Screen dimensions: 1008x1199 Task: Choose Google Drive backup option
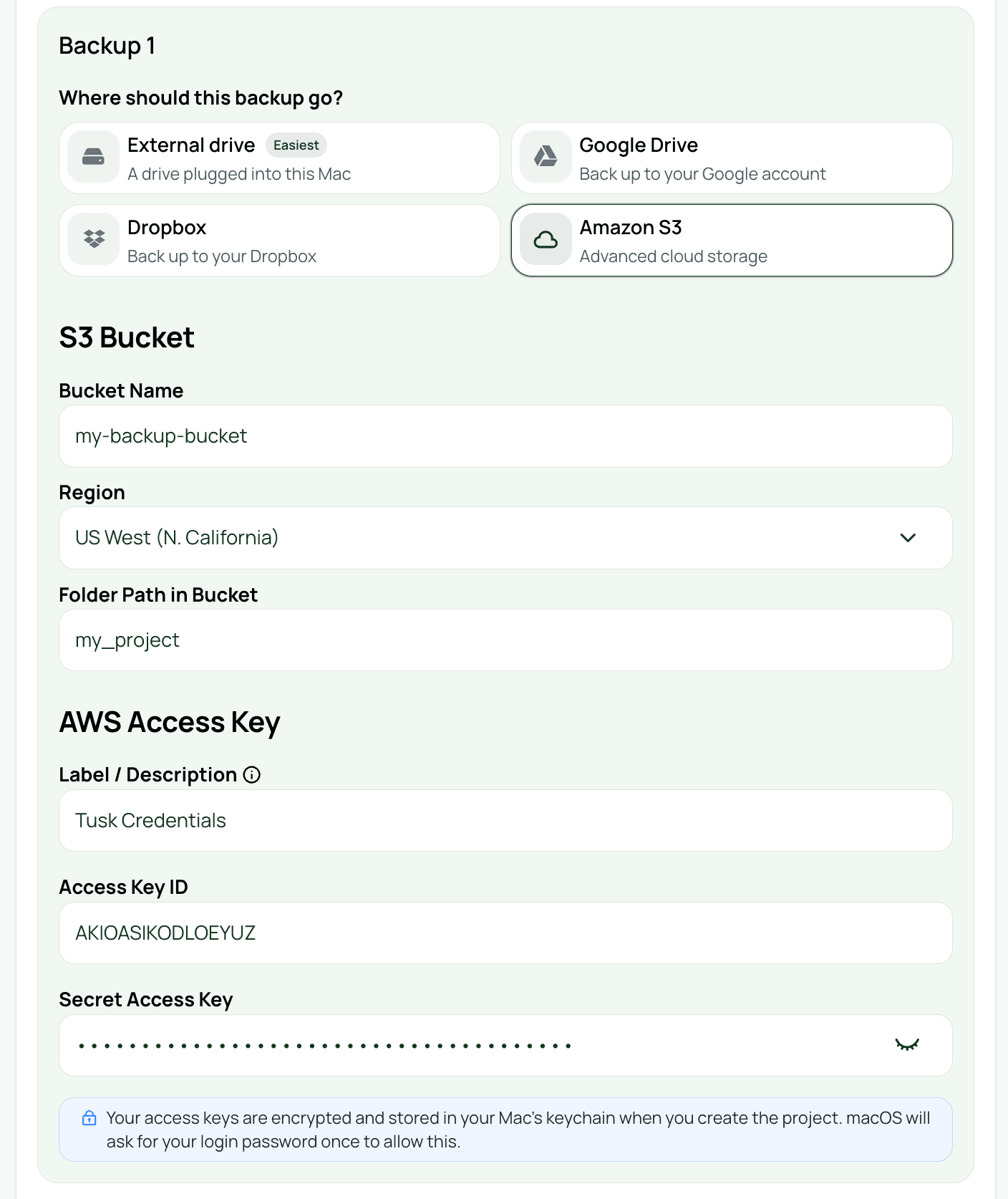tap(732, 158)
